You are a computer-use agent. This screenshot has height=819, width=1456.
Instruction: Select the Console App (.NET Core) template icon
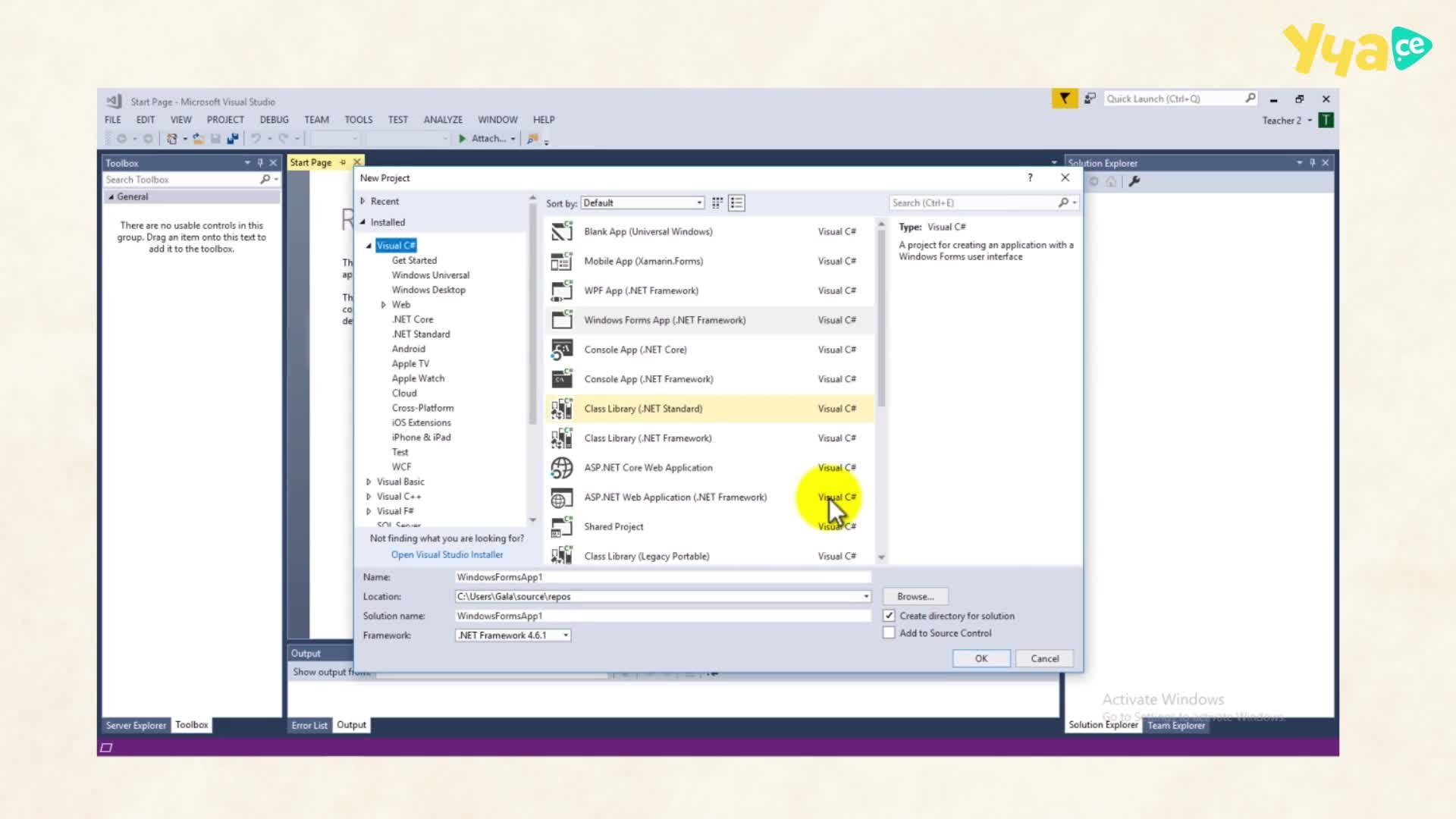(x=562, y=350)
